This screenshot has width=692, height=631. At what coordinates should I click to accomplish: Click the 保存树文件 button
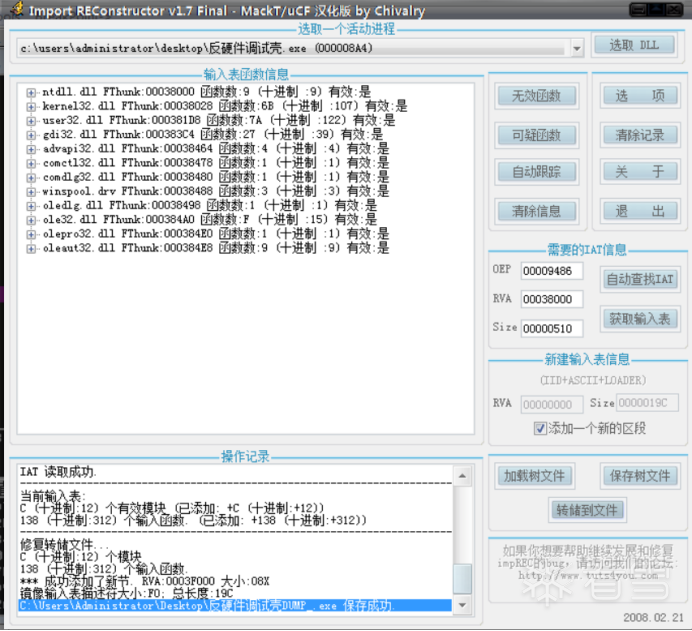click(x=640, y=476)
